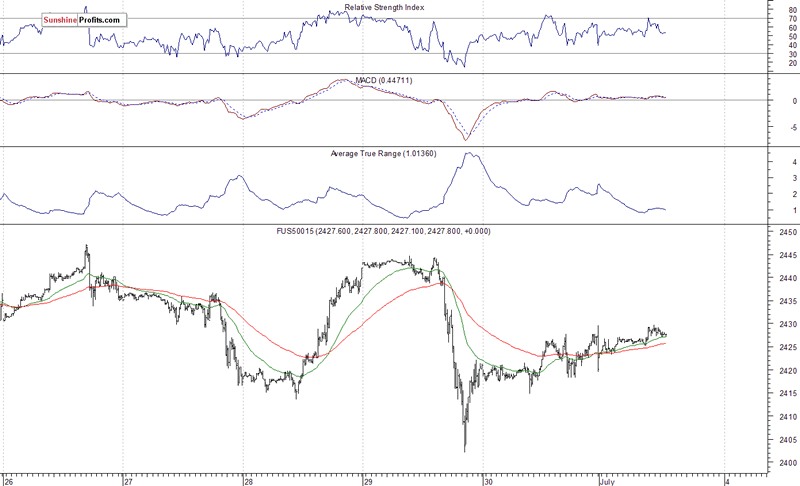Click the lowest price spike near 2402

pyautogui.click(x=465, y=449)
